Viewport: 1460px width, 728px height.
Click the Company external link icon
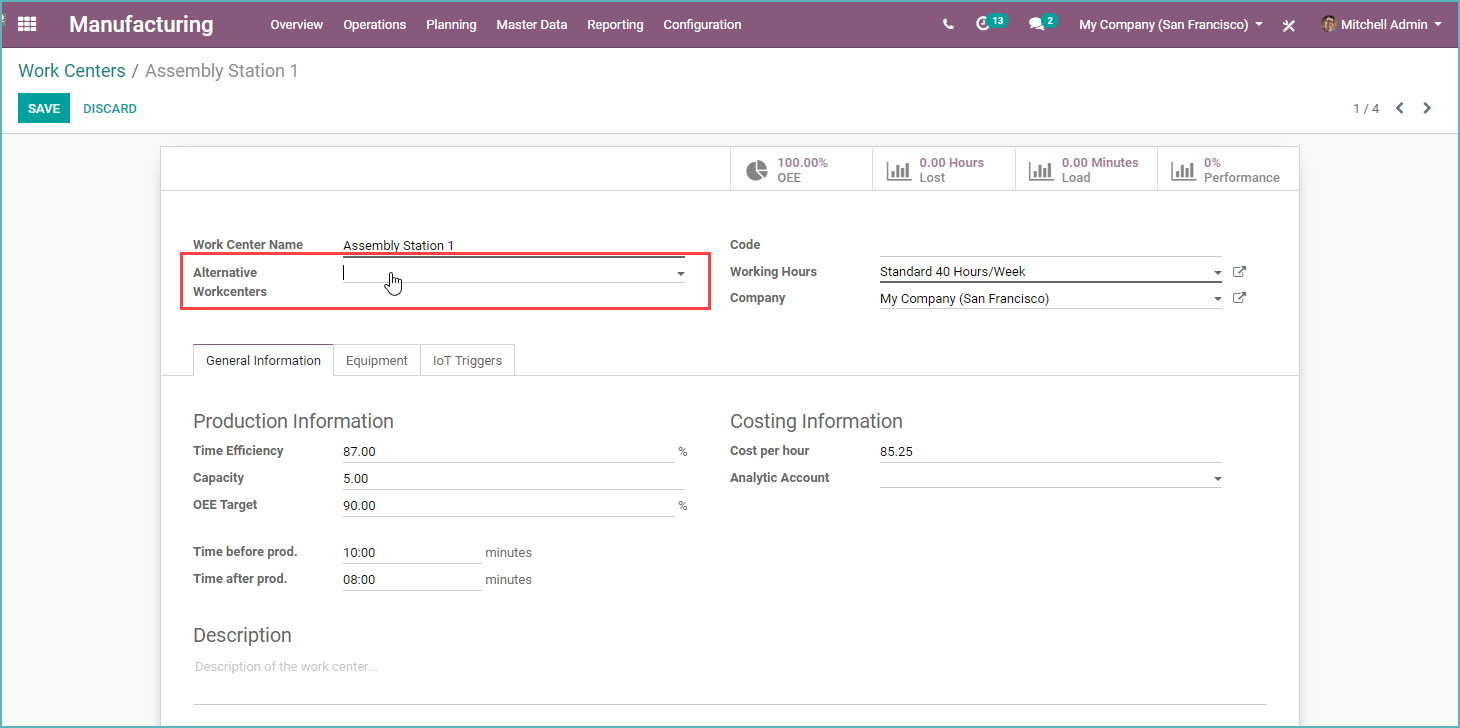coord(1239,297)
